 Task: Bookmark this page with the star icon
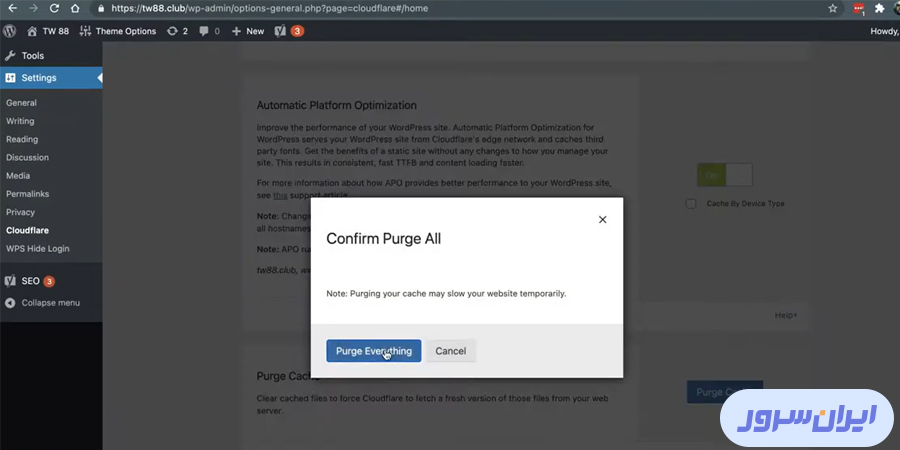832,9
